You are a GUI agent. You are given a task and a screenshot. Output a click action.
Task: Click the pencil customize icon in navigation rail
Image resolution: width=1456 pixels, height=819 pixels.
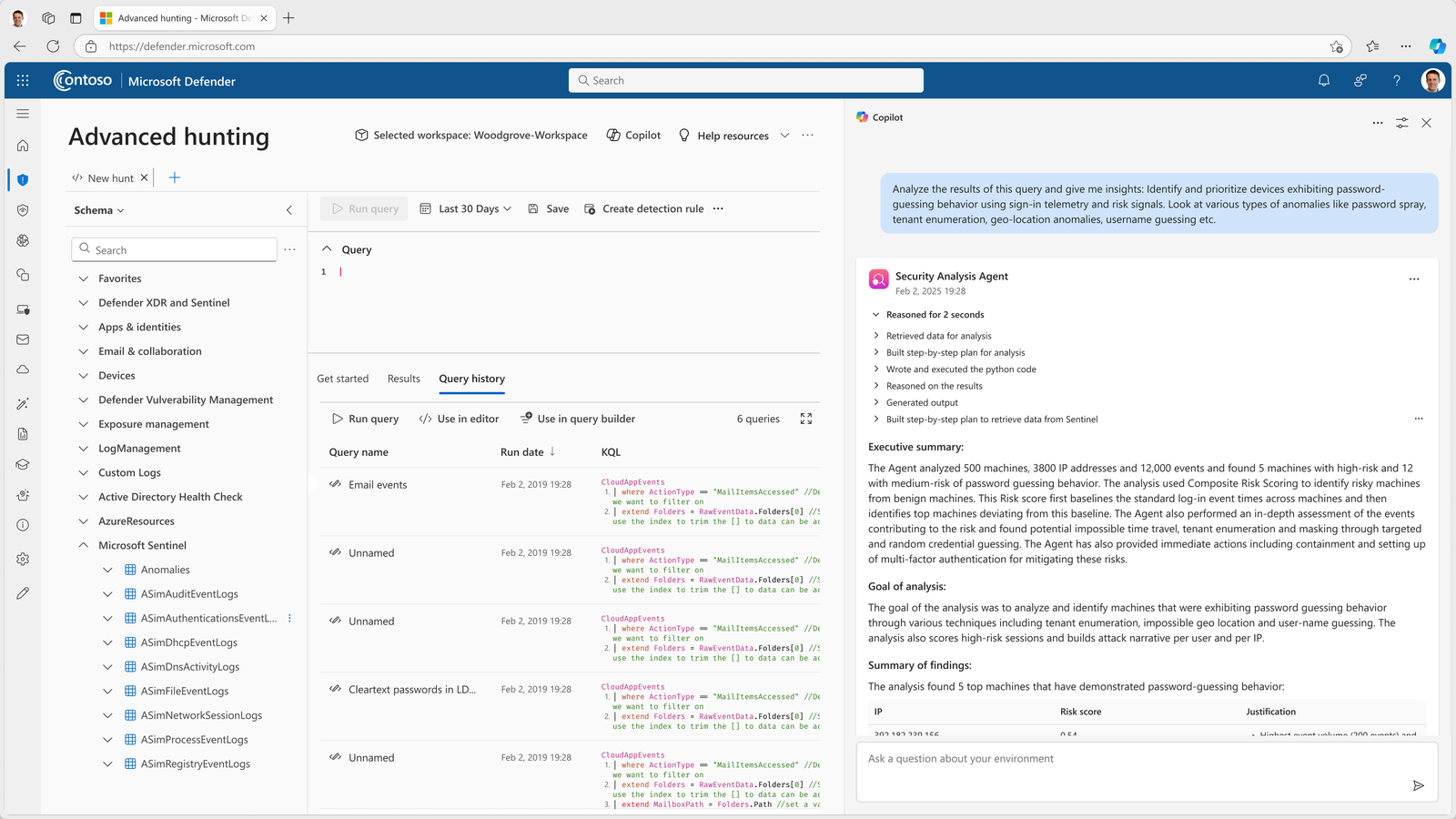(x=23, y=593)
